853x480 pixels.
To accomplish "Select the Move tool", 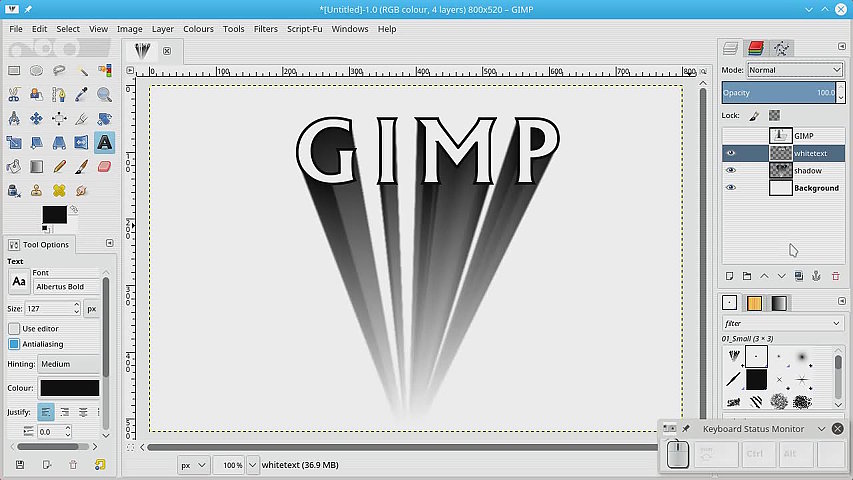I will click(36, 118).
